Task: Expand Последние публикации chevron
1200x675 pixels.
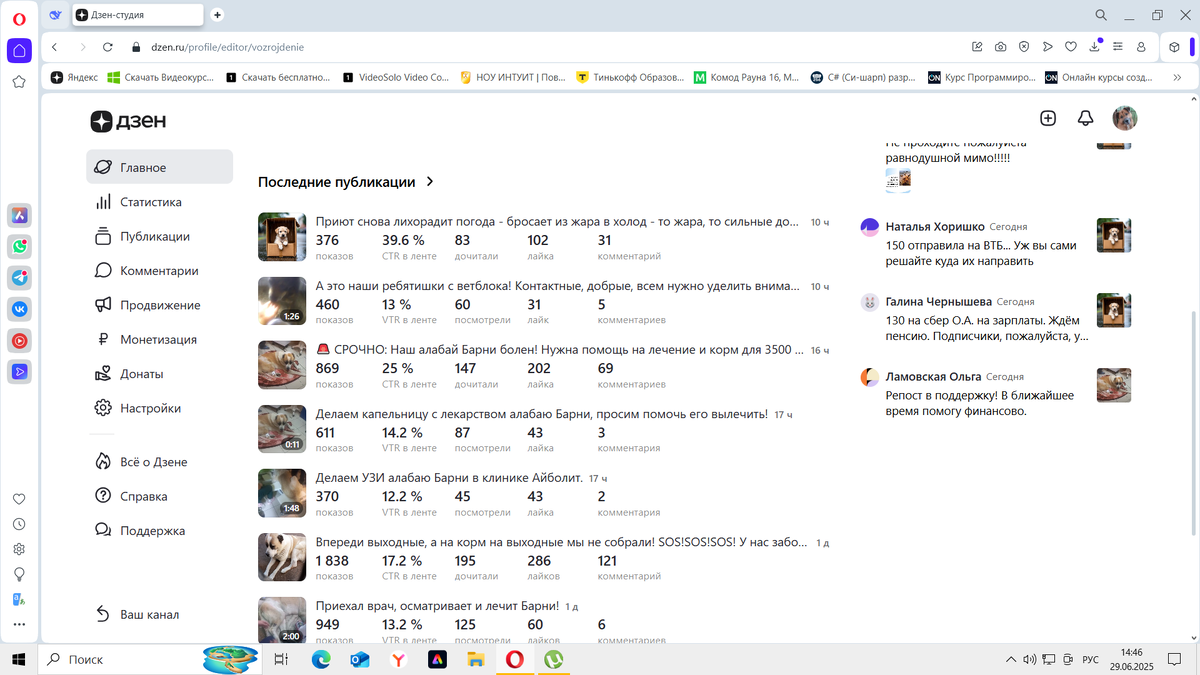Action: coord(430,182)
